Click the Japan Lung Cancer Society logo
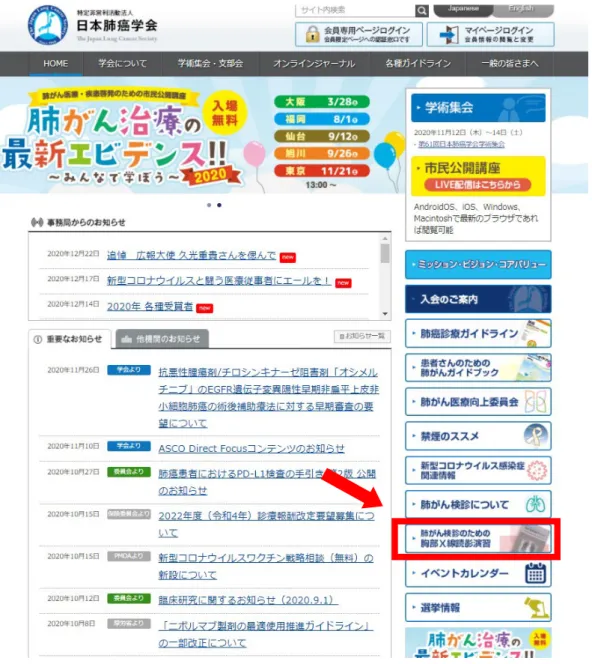The height and width of the screenshot is (664, 592). click(x=48, y=25)
